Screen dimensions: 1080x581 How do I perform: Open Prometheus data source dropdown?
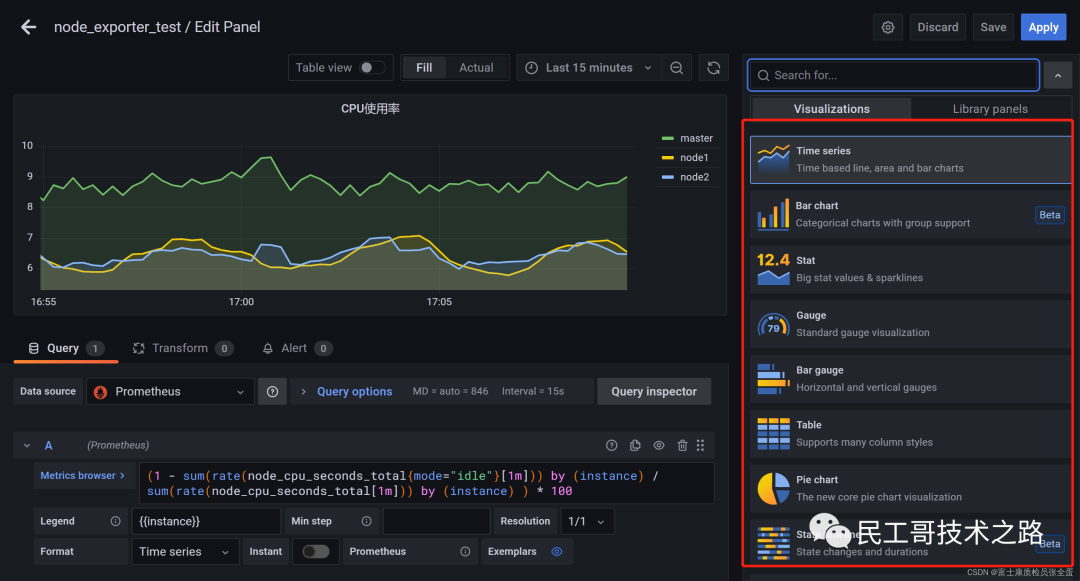click(170, 392)
